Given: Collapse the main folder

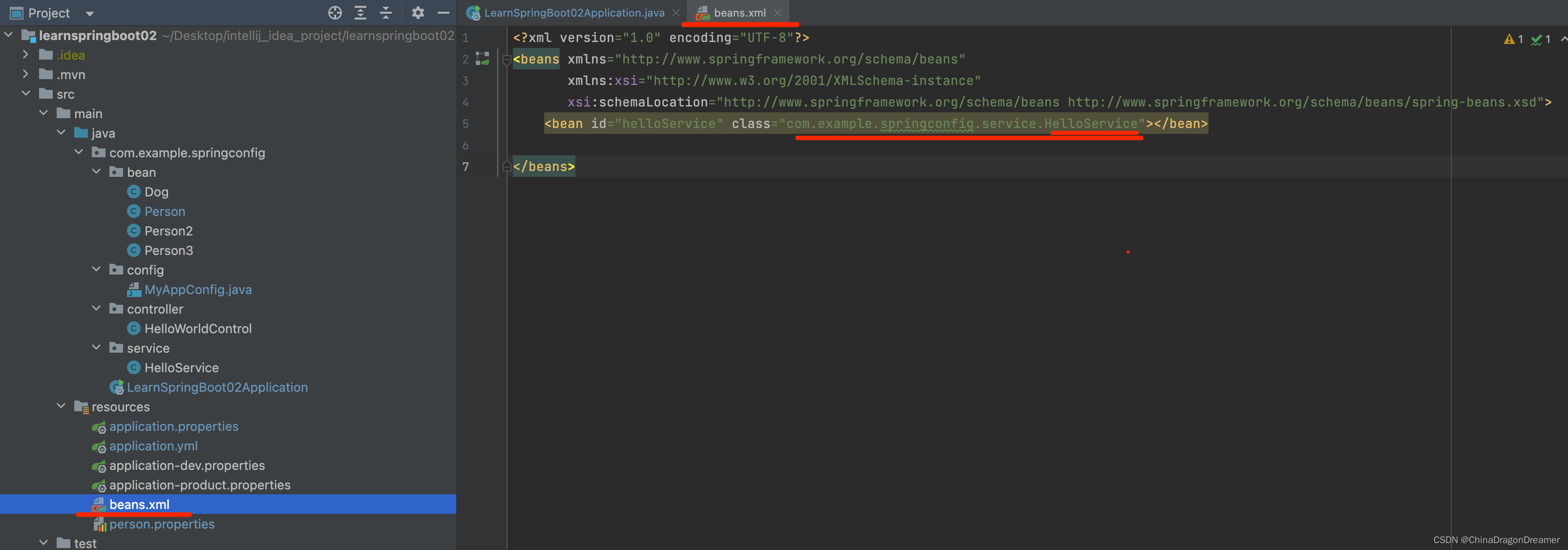Looking at the screenshot, I should click(x=43, y=112).
